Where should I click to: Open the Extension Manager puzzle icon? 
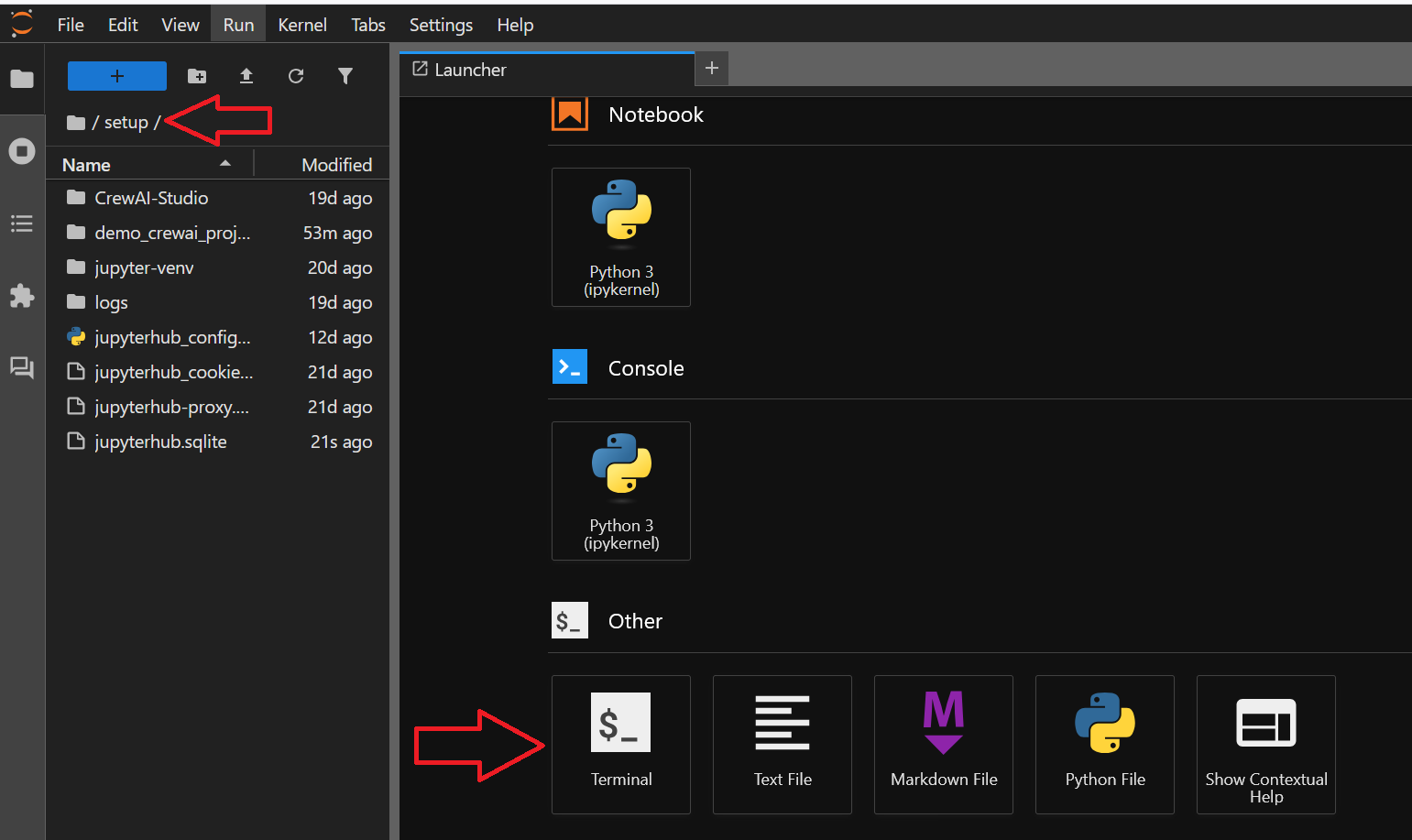click(22, 296)
